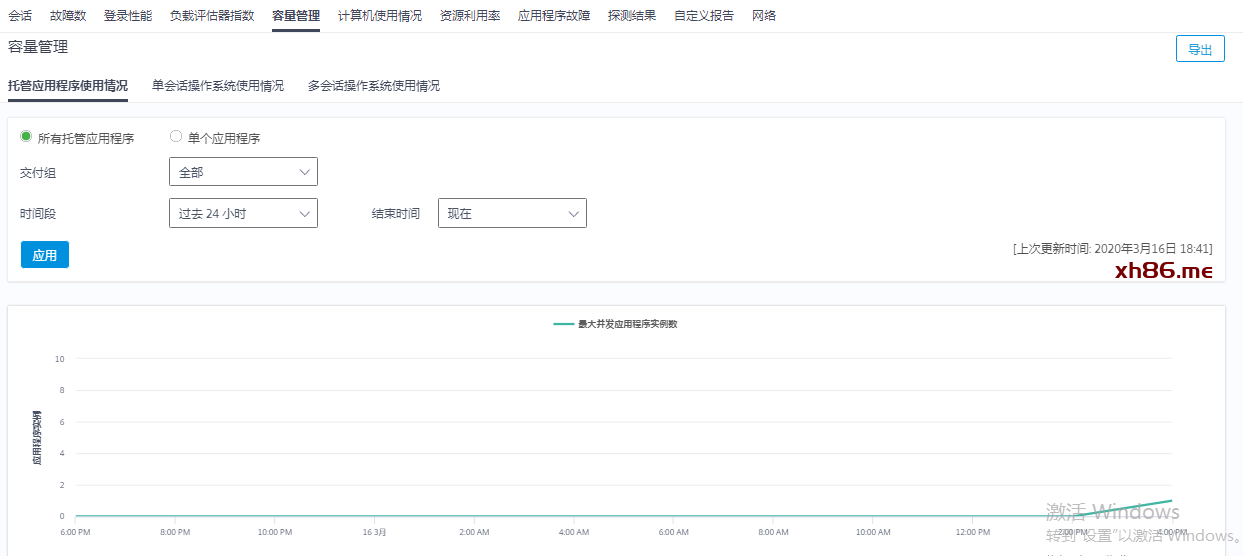Viewport: 1243px width, 556px height.
Task: Open the 资源利用率 tab
Action: pos(470,16)
